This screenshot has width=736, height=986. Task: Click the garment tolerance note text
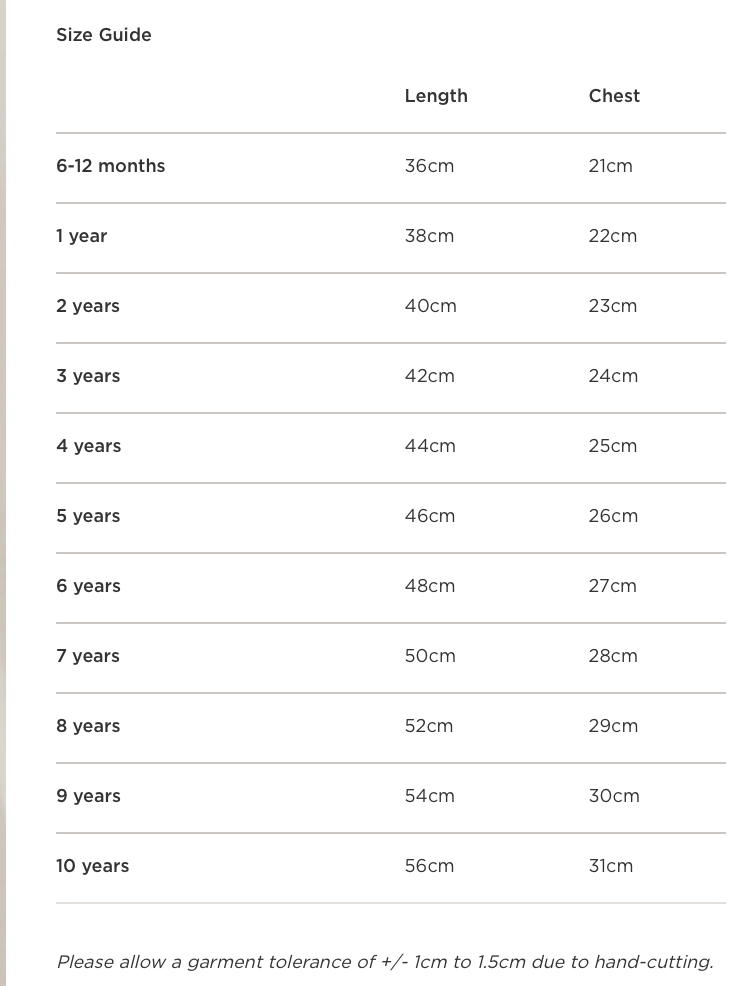point(385,962)
